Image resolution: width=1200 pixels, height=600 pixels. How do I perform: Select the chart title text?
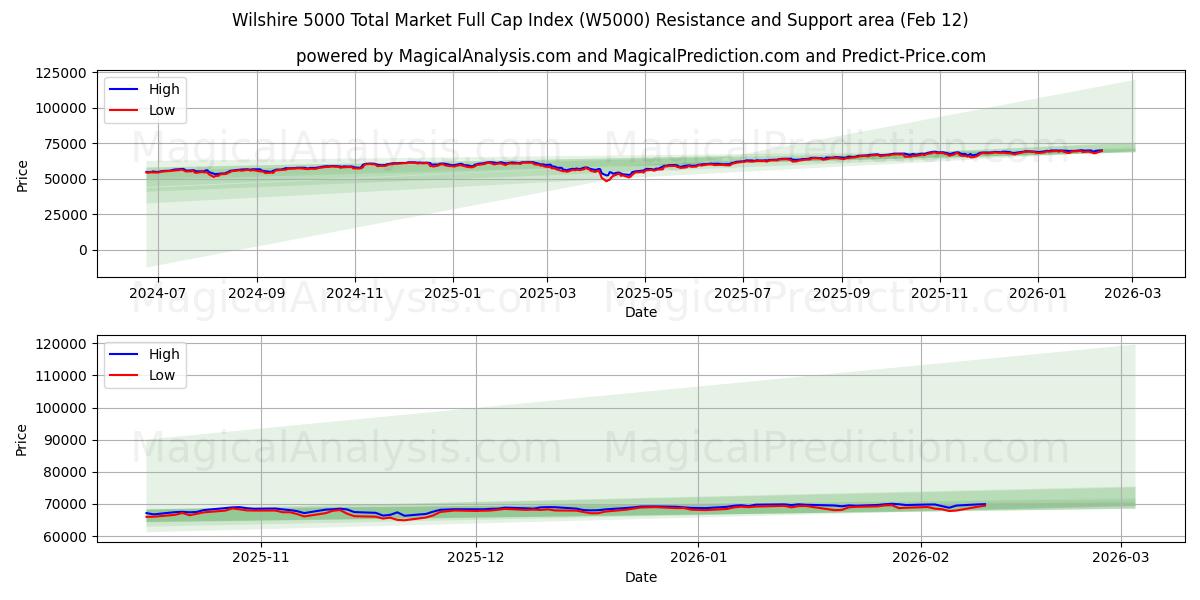tap(600, 22)
